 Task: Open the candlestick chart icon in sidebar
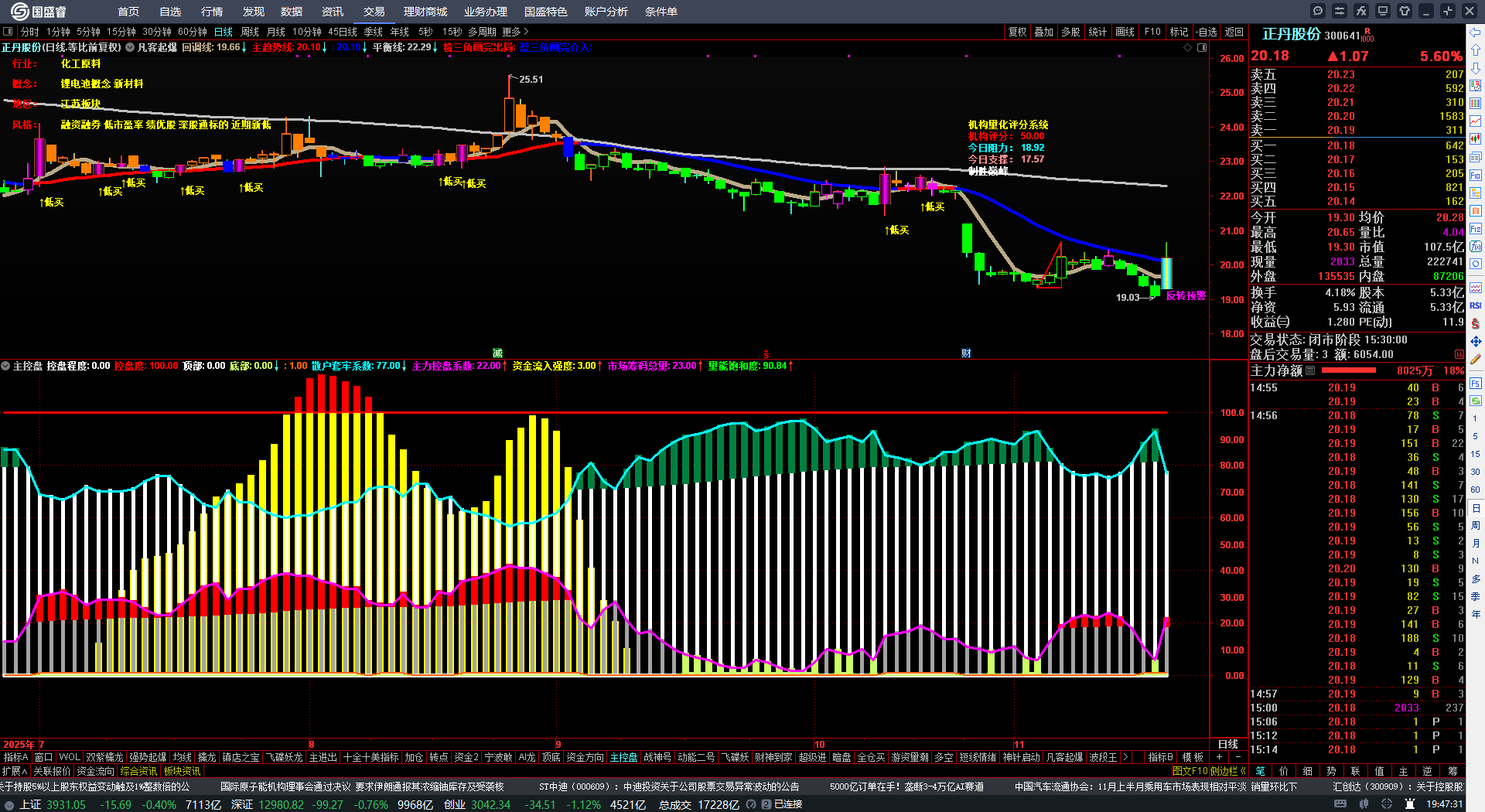(1476, 139)
